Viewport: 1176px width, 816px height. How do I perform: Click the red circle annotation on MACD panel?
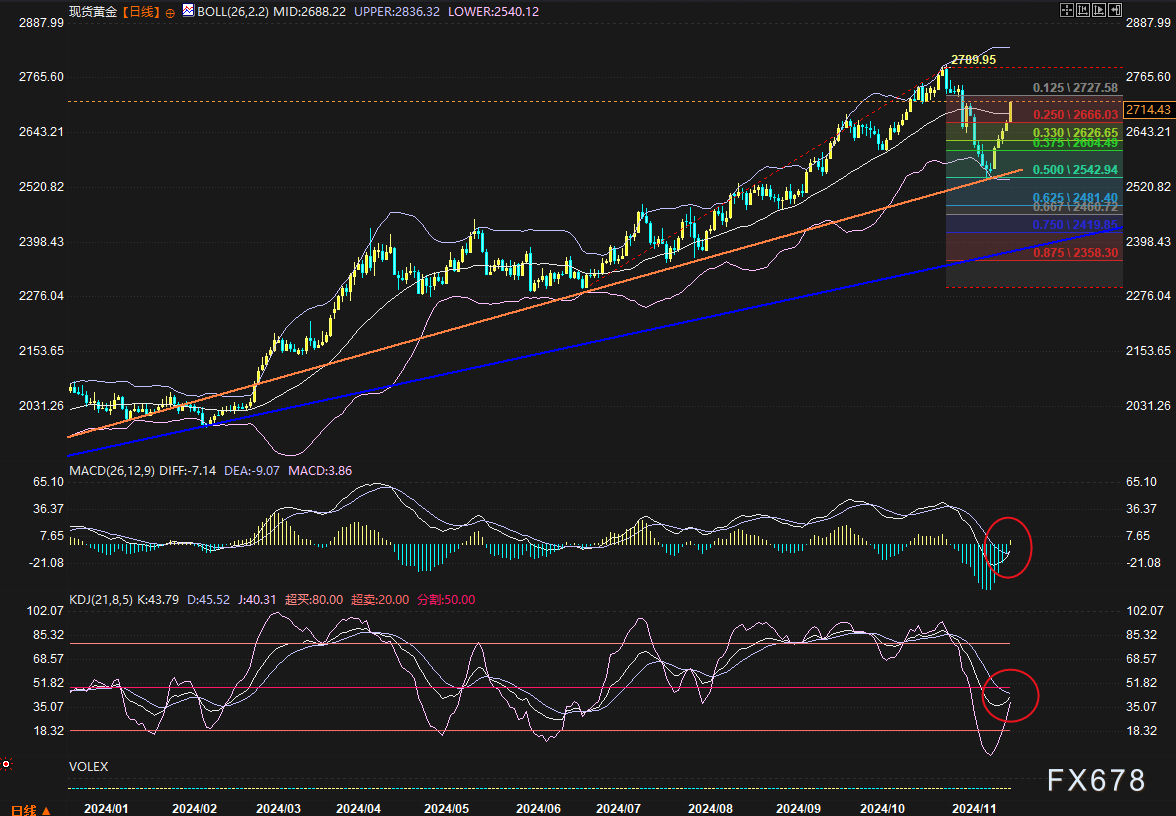(1008, 547)
